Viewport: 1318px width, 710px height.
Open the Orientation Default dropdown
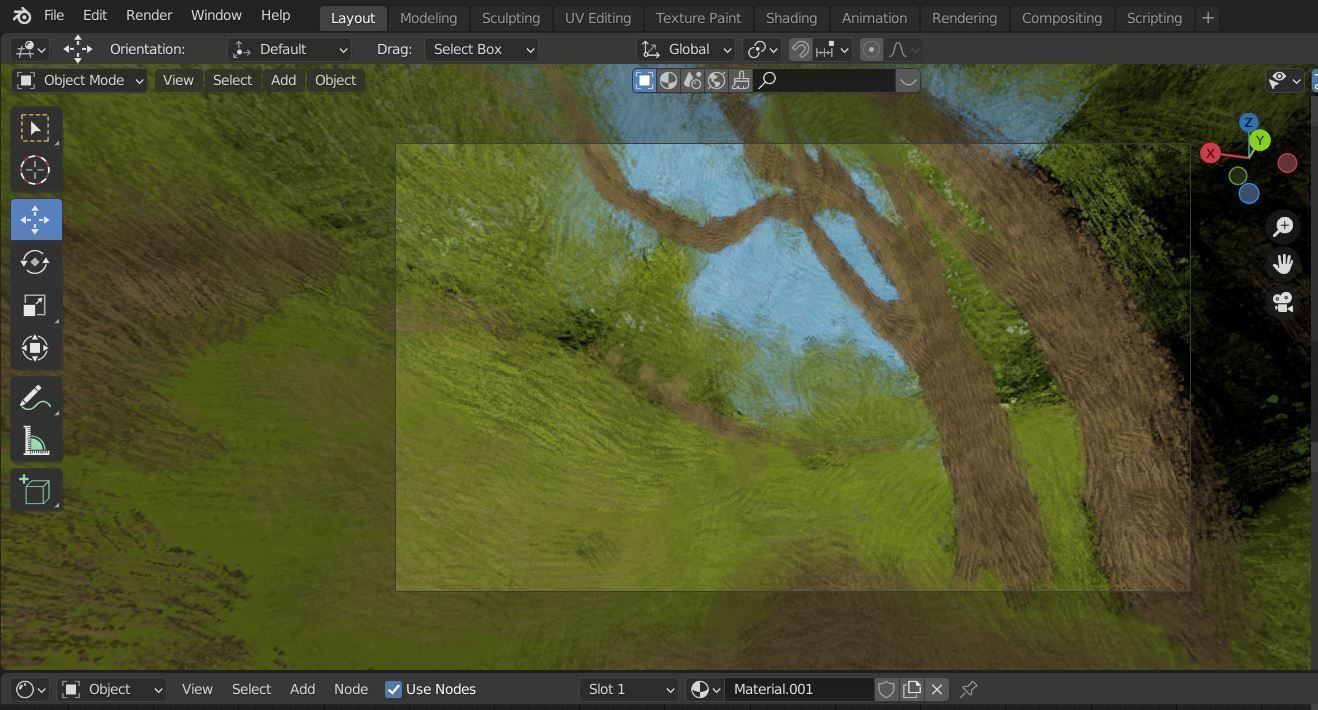pos(290,49)
